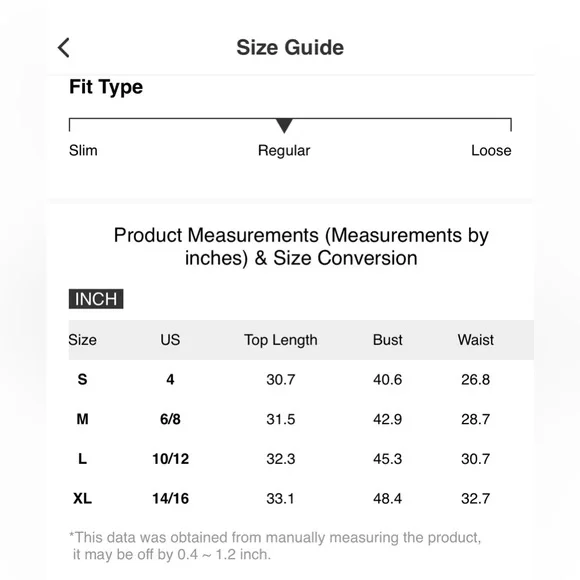This screenshot has width=580, height=580.
Task: Click the US column header
Action: pos(170,340)
